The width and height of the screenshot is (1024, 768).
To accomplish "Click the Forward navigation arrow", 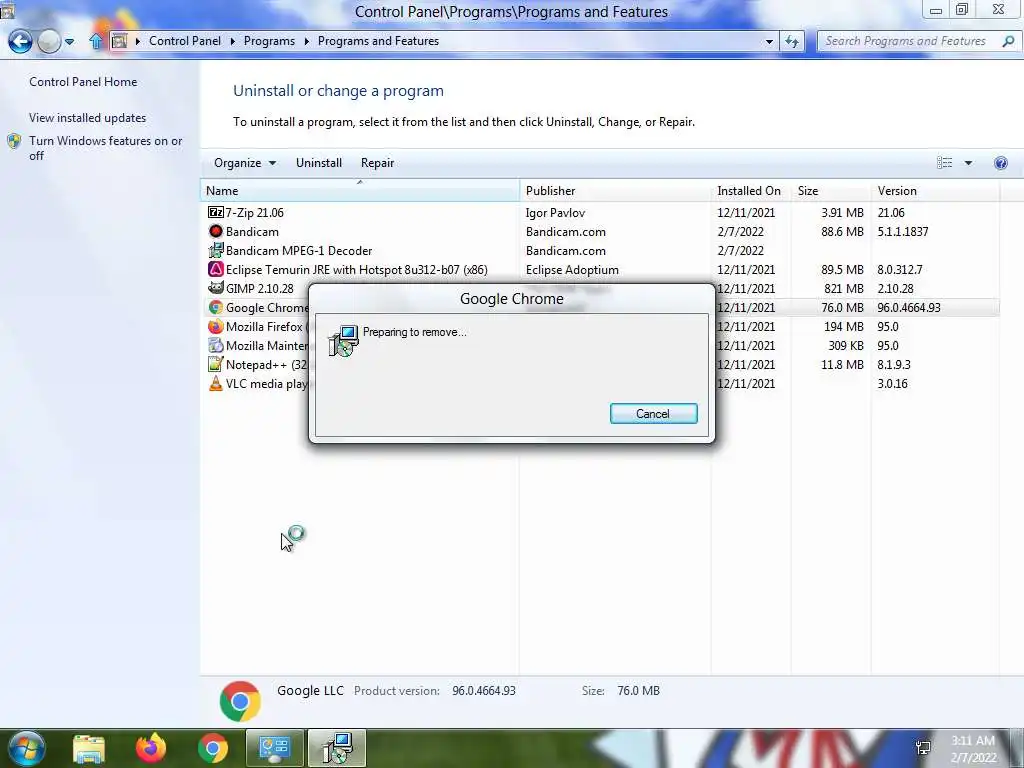I will (x=49, y=41).
